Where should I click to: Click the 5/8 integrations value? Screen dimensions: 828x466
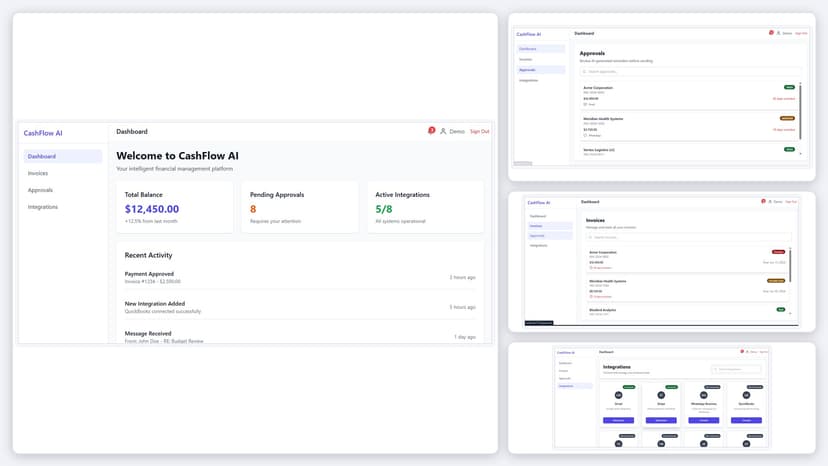coord(384,209)
